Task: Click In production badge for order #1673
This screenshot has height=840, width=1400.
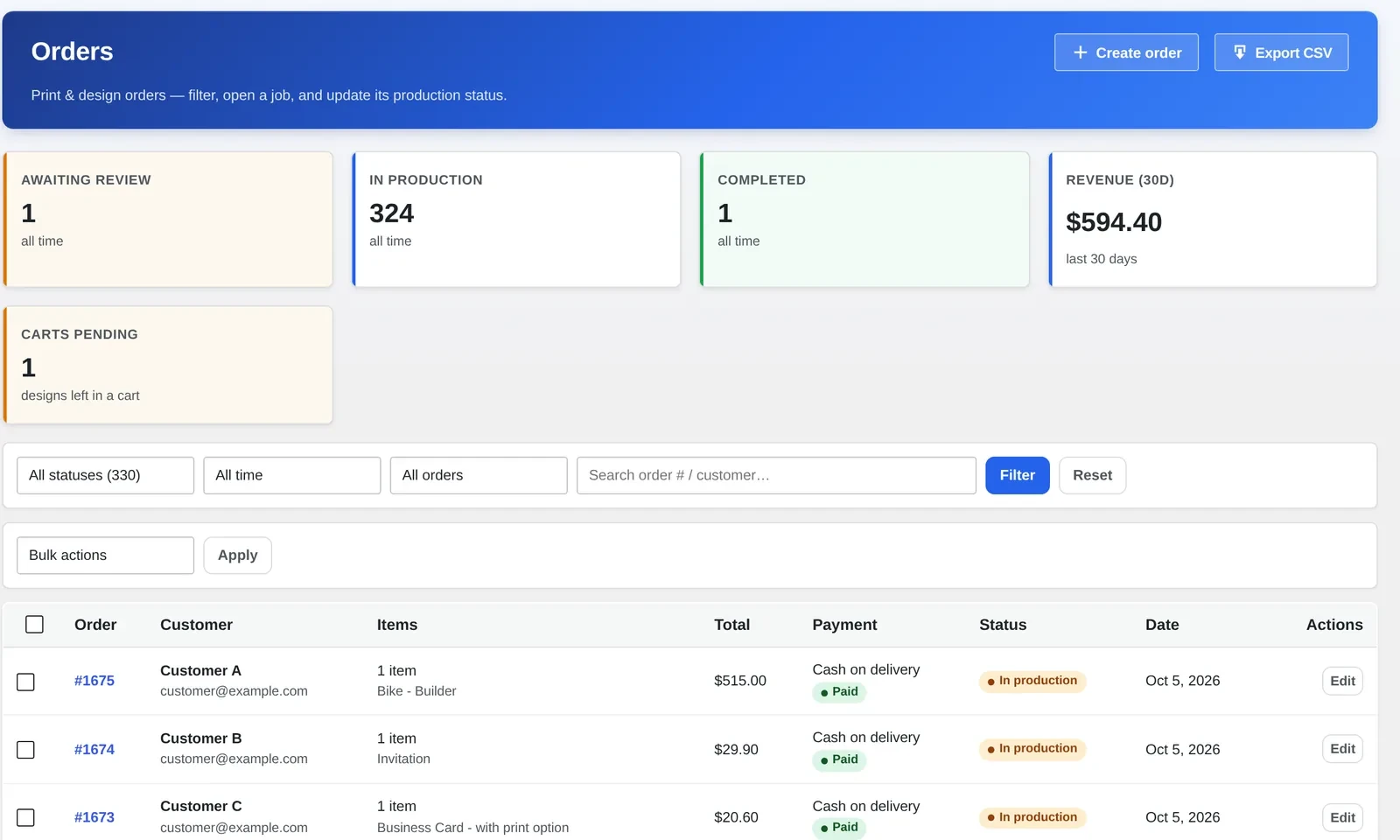Action: click(1032, 817)
